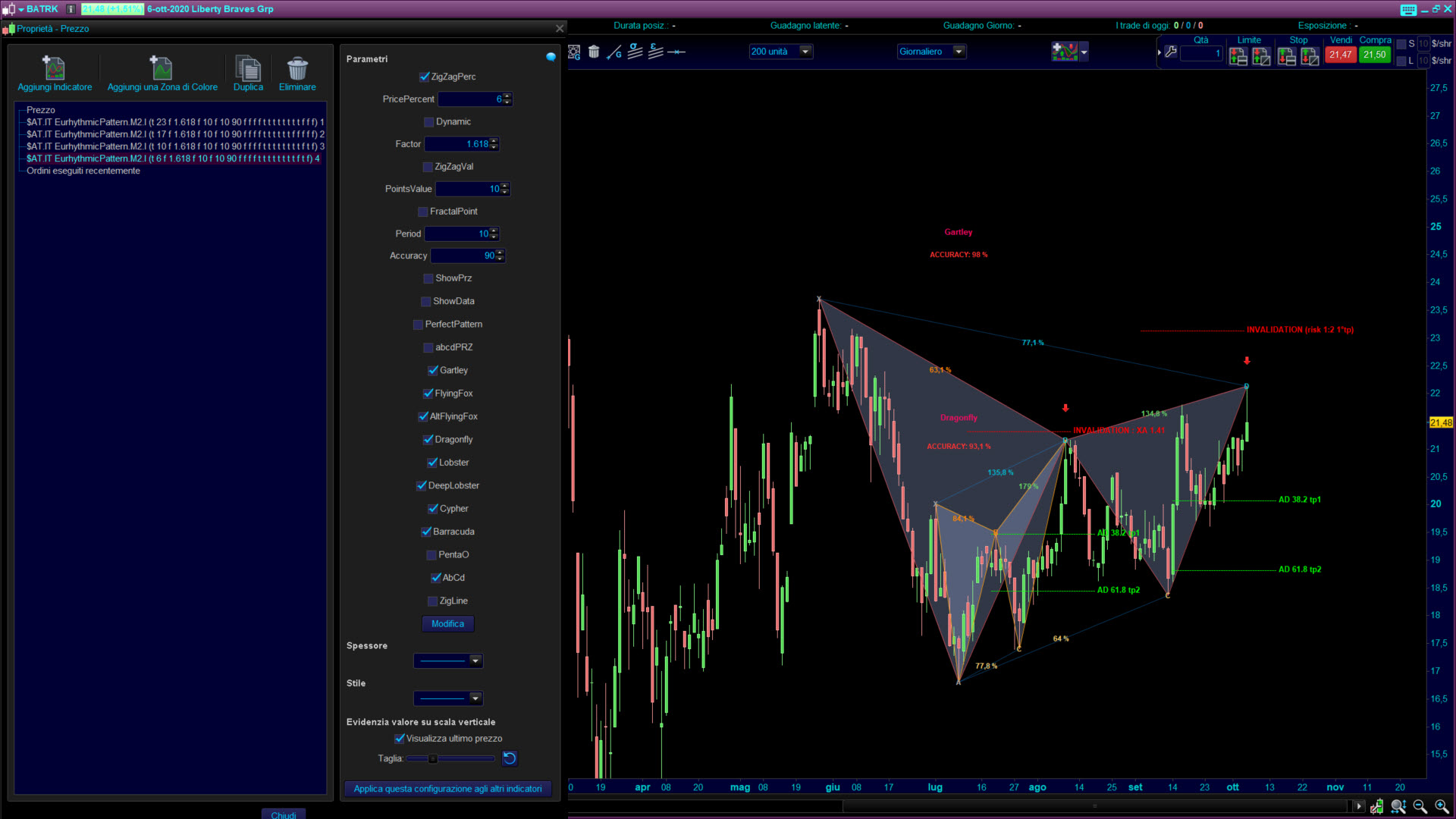This screenshot has width=1456, height=819.
Task: Select third EurhythmicPattern indicator in list
Action: pos(174,146)
